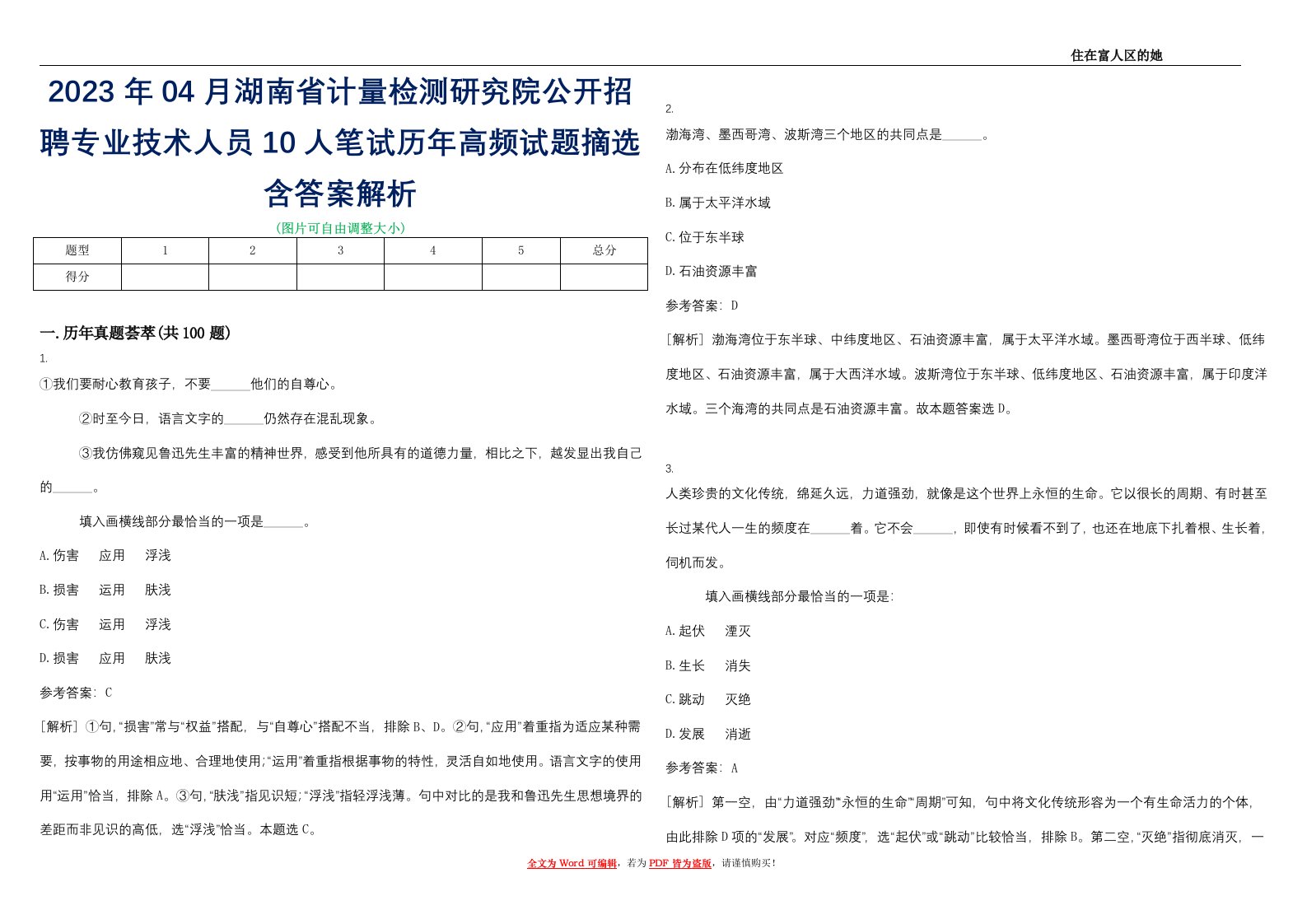1307x924 pixels.
Task: Click sentence '②时至今日,语言文字的'
Action: point(228,418)
